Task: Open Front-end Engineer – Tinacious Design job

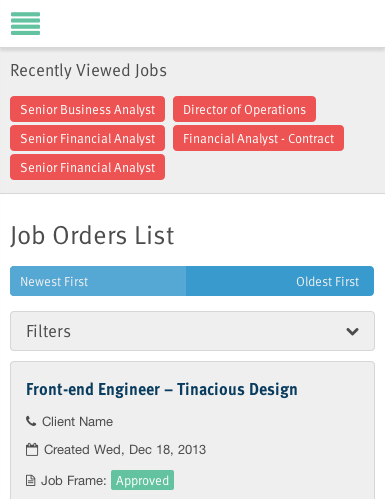Action: coord(162,389)
